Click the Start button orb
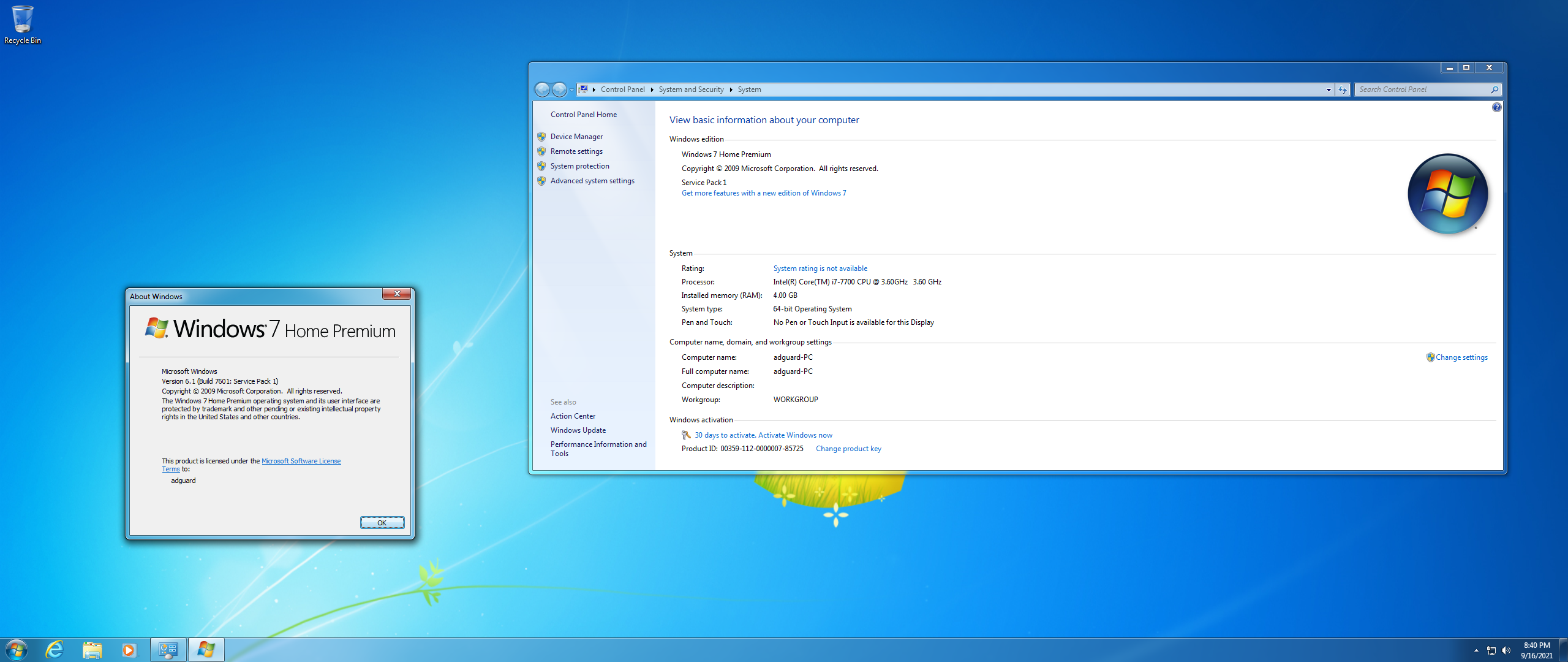 pyautogui.click(x=17, y=650)
